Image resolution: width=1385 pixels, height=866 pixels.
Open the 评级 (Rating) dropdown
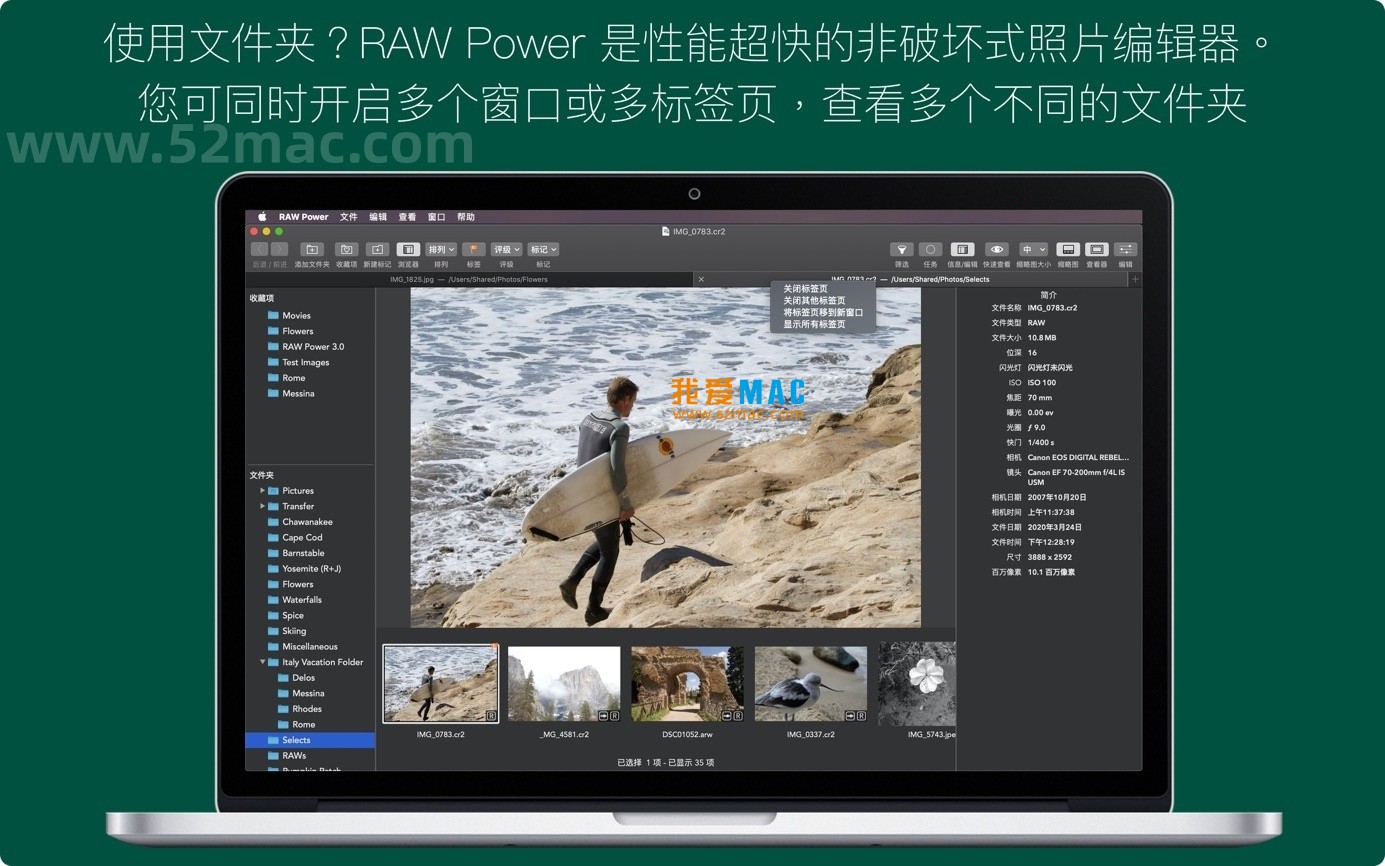507,249
